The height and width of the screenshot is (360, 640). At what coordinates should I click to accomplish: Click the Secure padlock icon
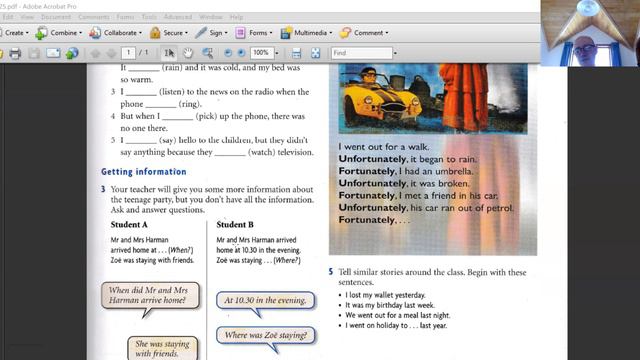coord(155,33)
